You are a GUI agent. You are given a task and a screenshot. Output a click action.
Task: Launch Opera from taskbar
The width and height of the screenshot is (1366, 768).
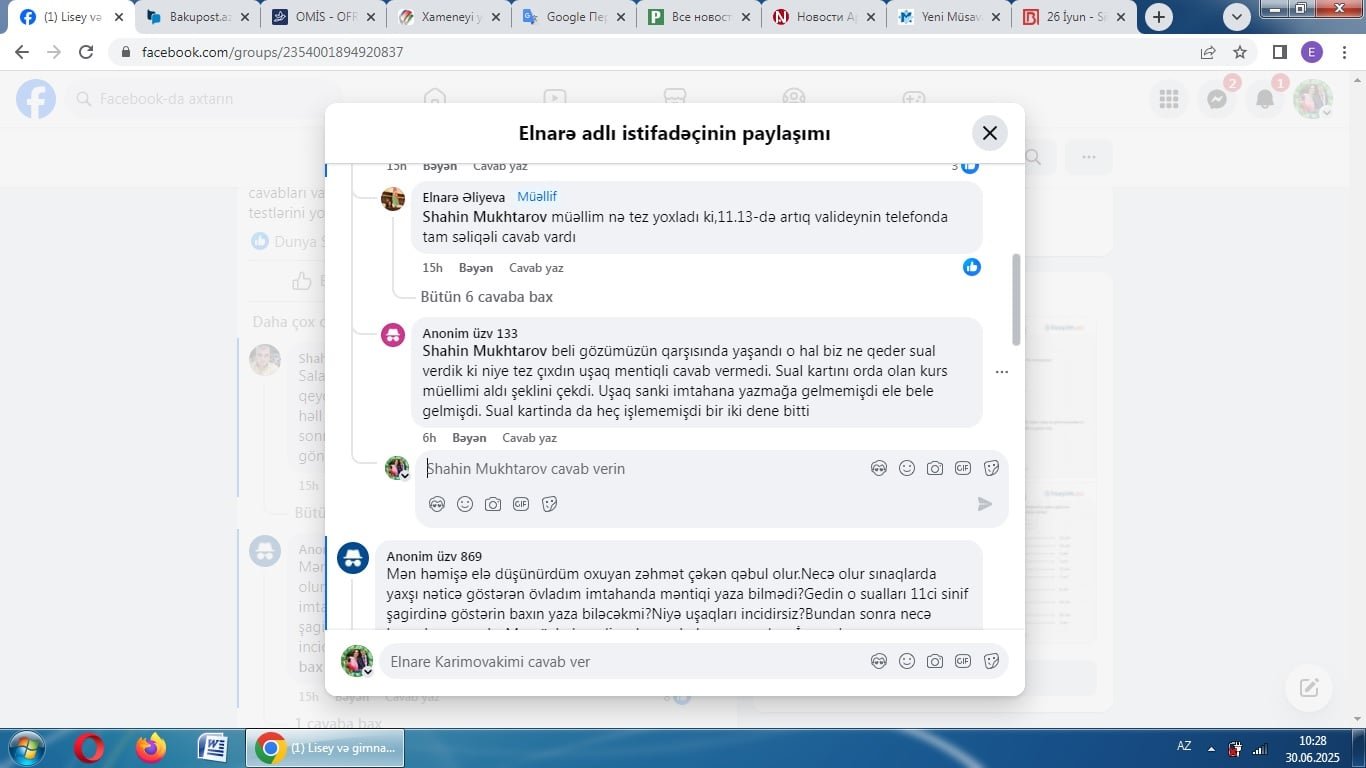coord(89,748)
